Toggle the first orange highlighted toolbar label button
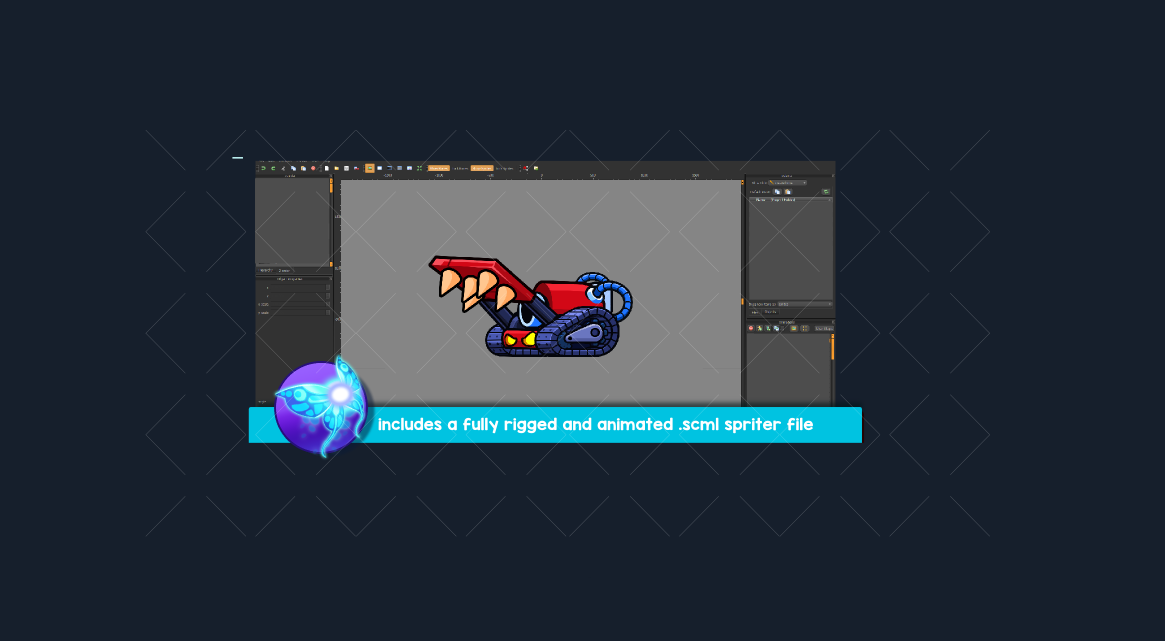Image resolution: width=1165 pixels, height=641 pixels. (x=439, y=168)
